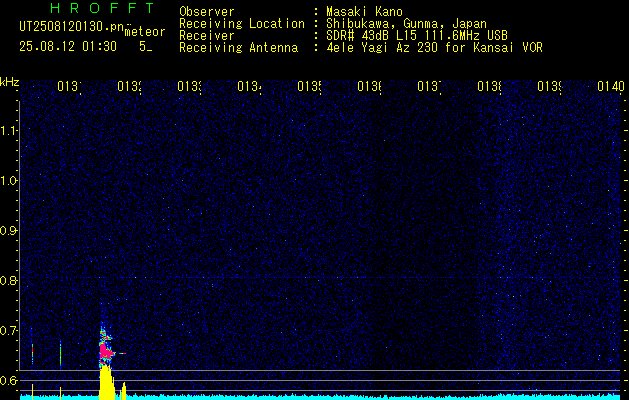Select the 0140 time marker
Viewport: 629px width, 400px height.
pos(611,86)
